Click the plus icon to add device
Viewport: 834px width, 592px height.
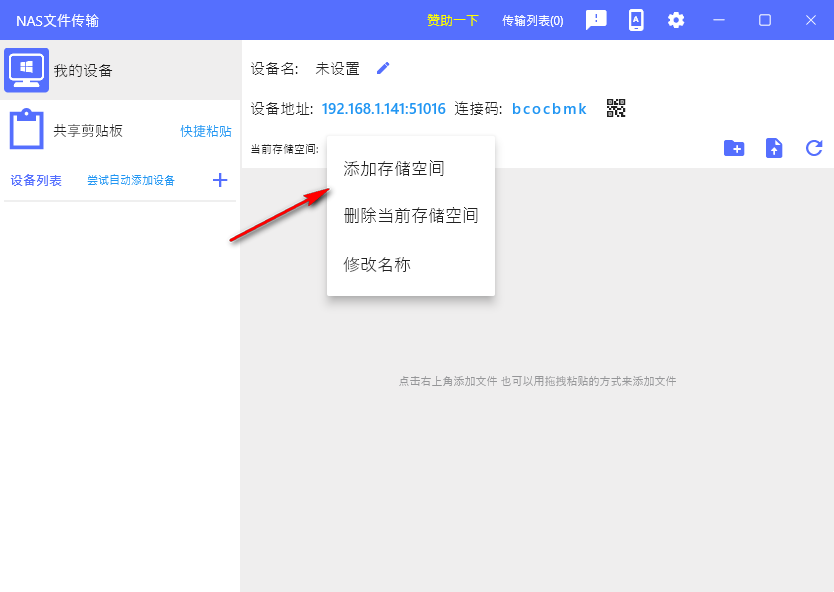(x=220, y=180)
